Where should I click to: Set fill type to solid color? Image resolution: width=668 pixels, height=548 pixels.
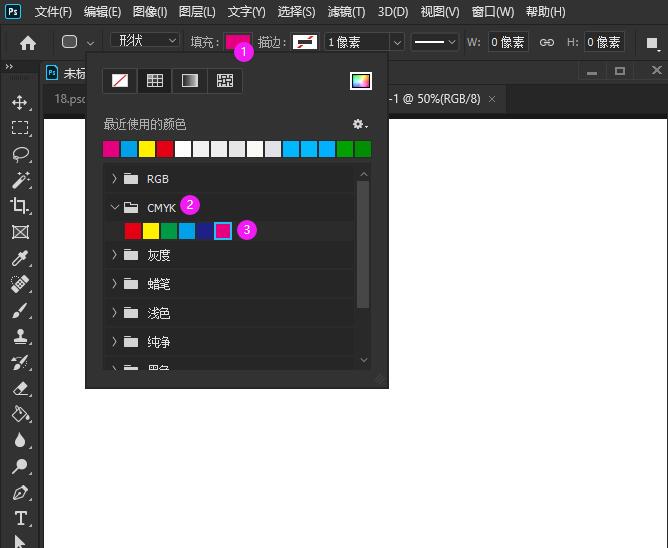coord(155,81)
